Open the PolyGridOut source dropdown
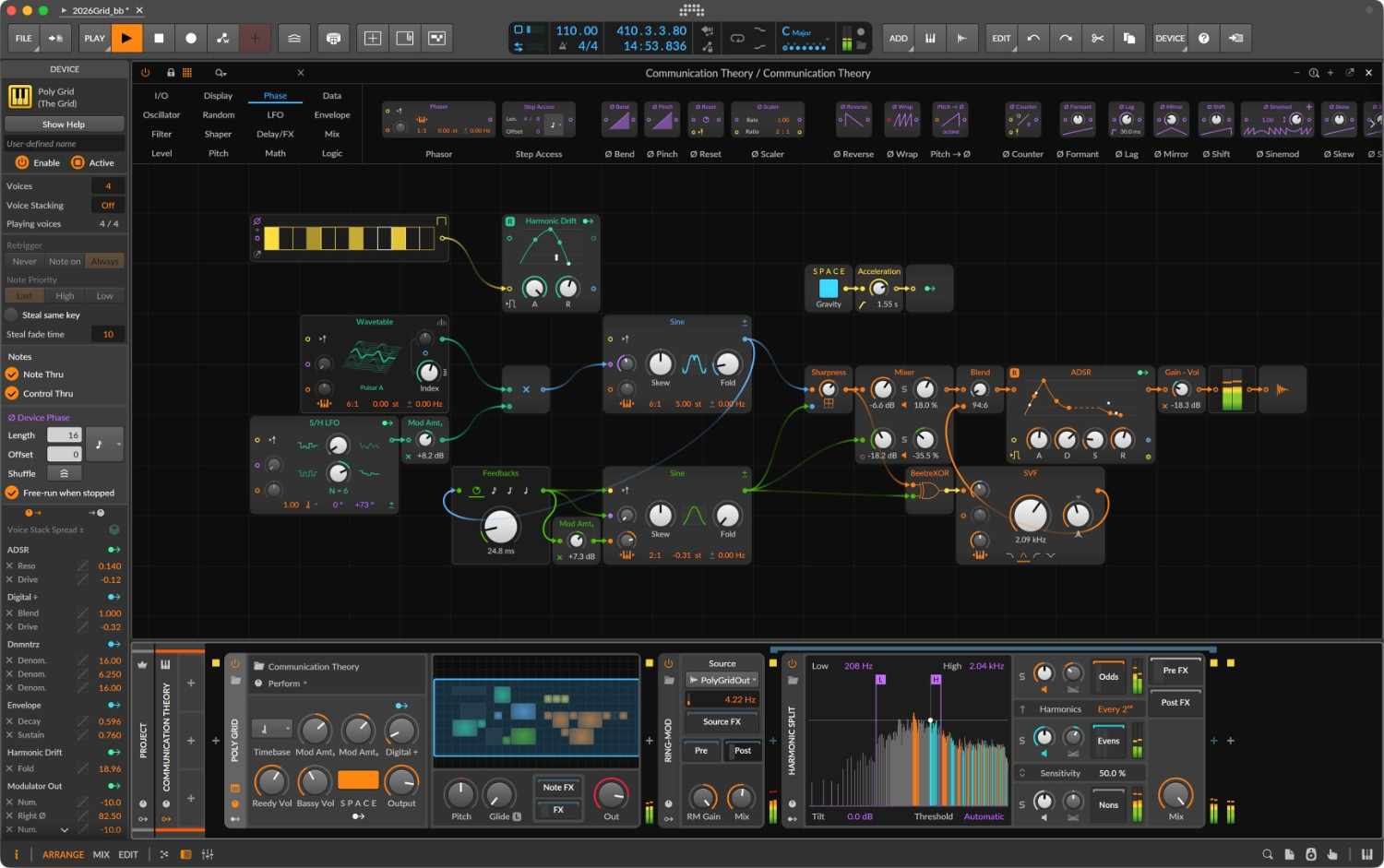1384x868 pixels. click(x=722, y=679)
